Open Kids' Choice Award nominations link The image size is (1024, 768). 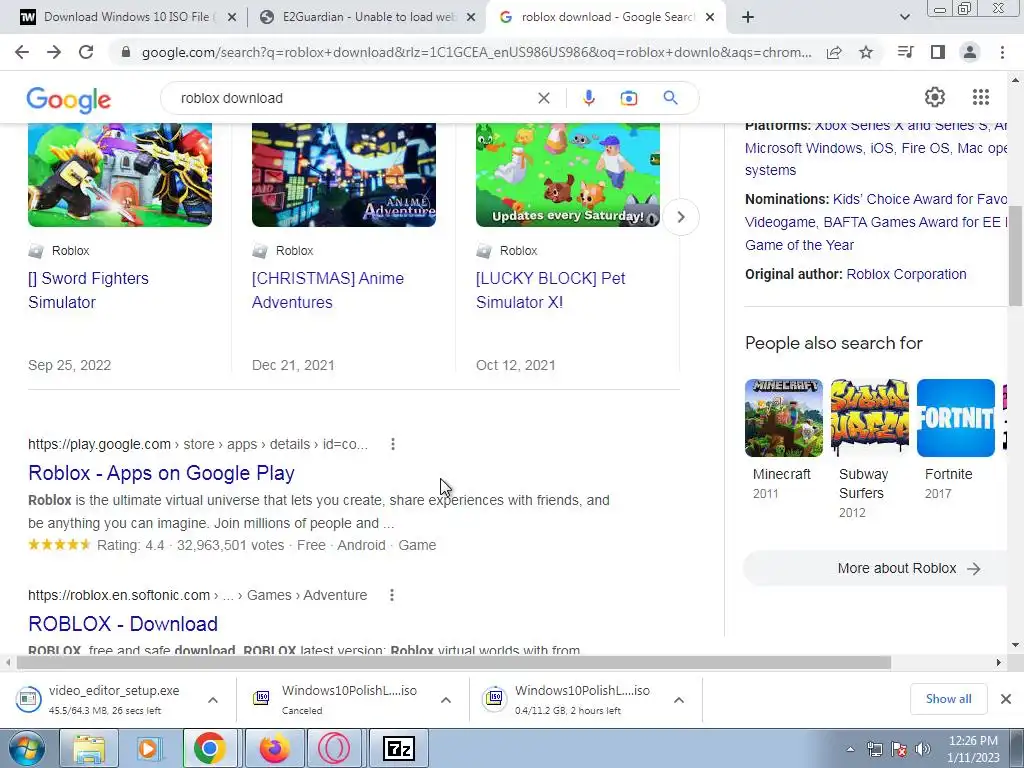pyautogui.click(x=920, y=199)
